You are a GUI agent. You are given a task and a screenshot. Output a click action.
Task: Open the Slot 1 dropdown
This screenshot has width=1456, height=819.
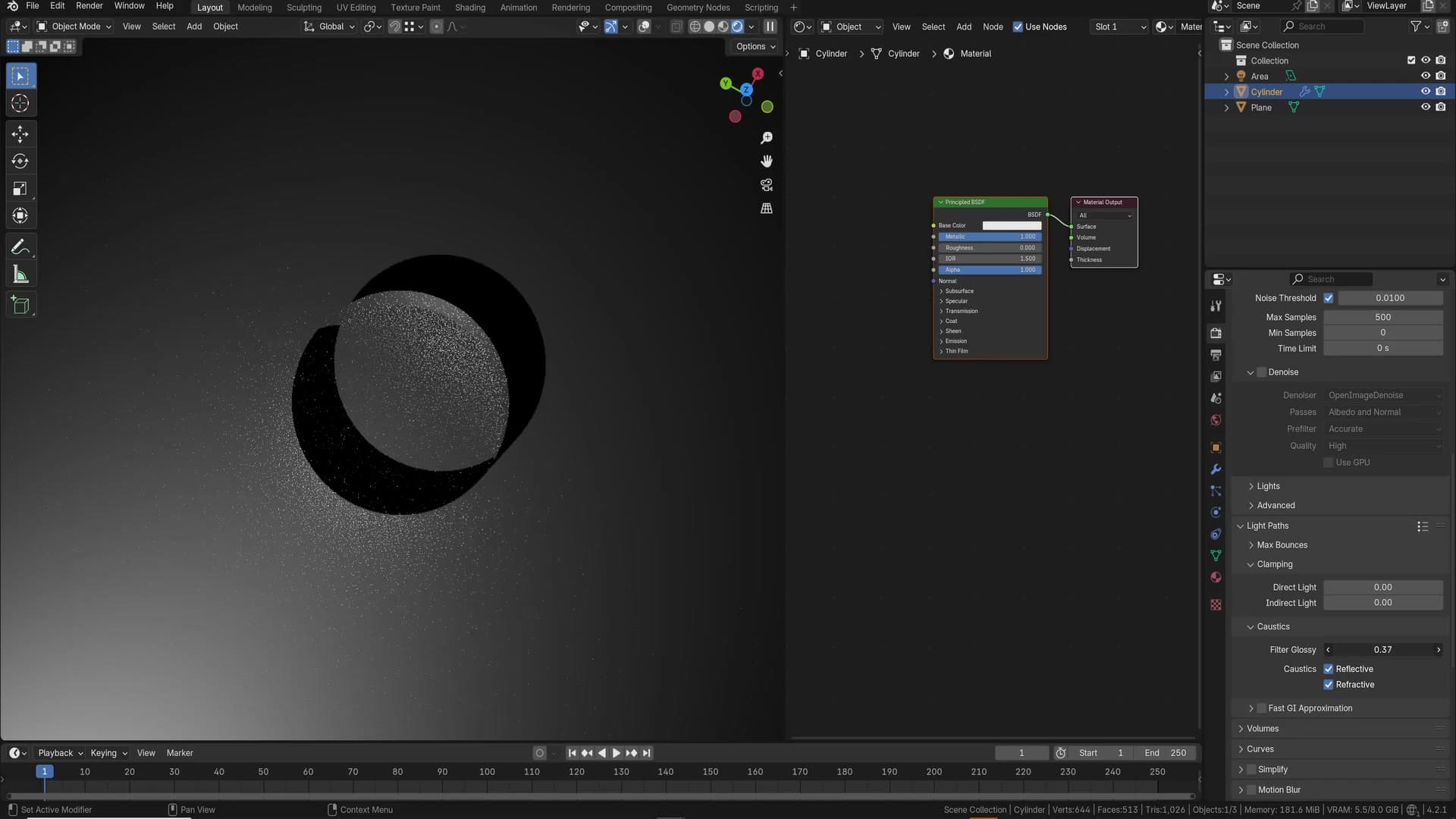1120,27
